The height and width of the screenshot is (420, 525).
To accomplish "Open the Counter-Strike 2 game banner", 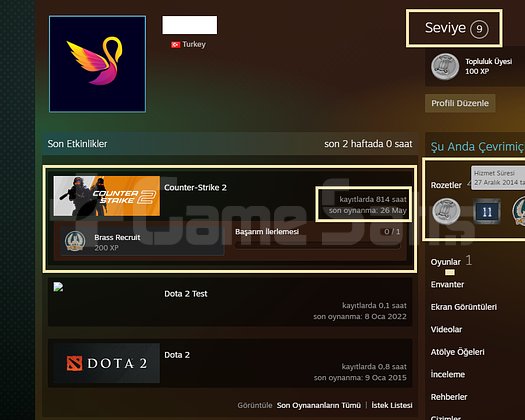I will point(106,196).
